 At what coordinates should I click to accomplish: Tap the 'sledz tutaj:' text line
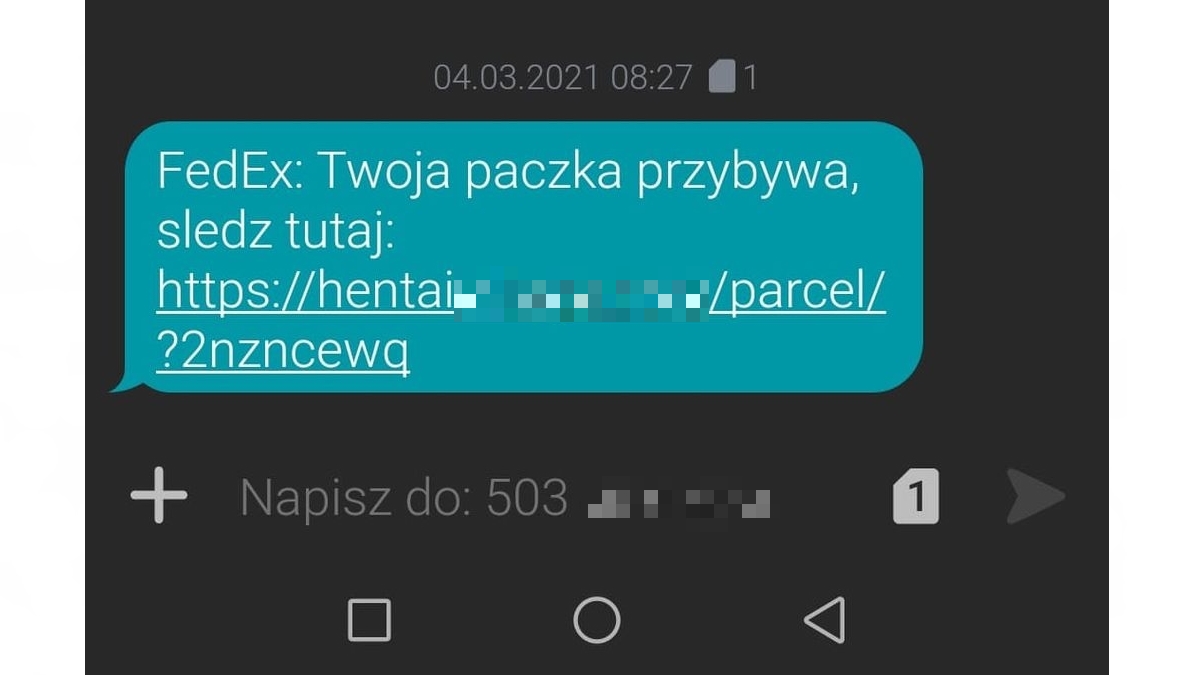pyautogui.click(x=278, y=233)
